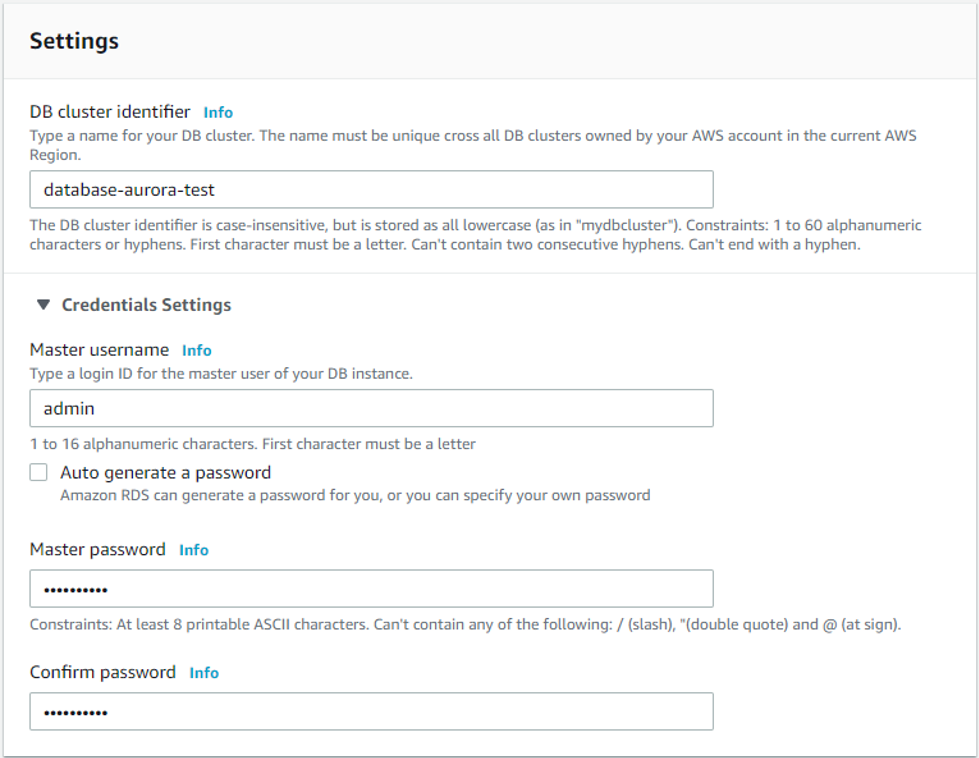The height and width of the screenshot is (758, 979).
Task: Click the DB cluster identifier label
Action: (x=110, y=112)
